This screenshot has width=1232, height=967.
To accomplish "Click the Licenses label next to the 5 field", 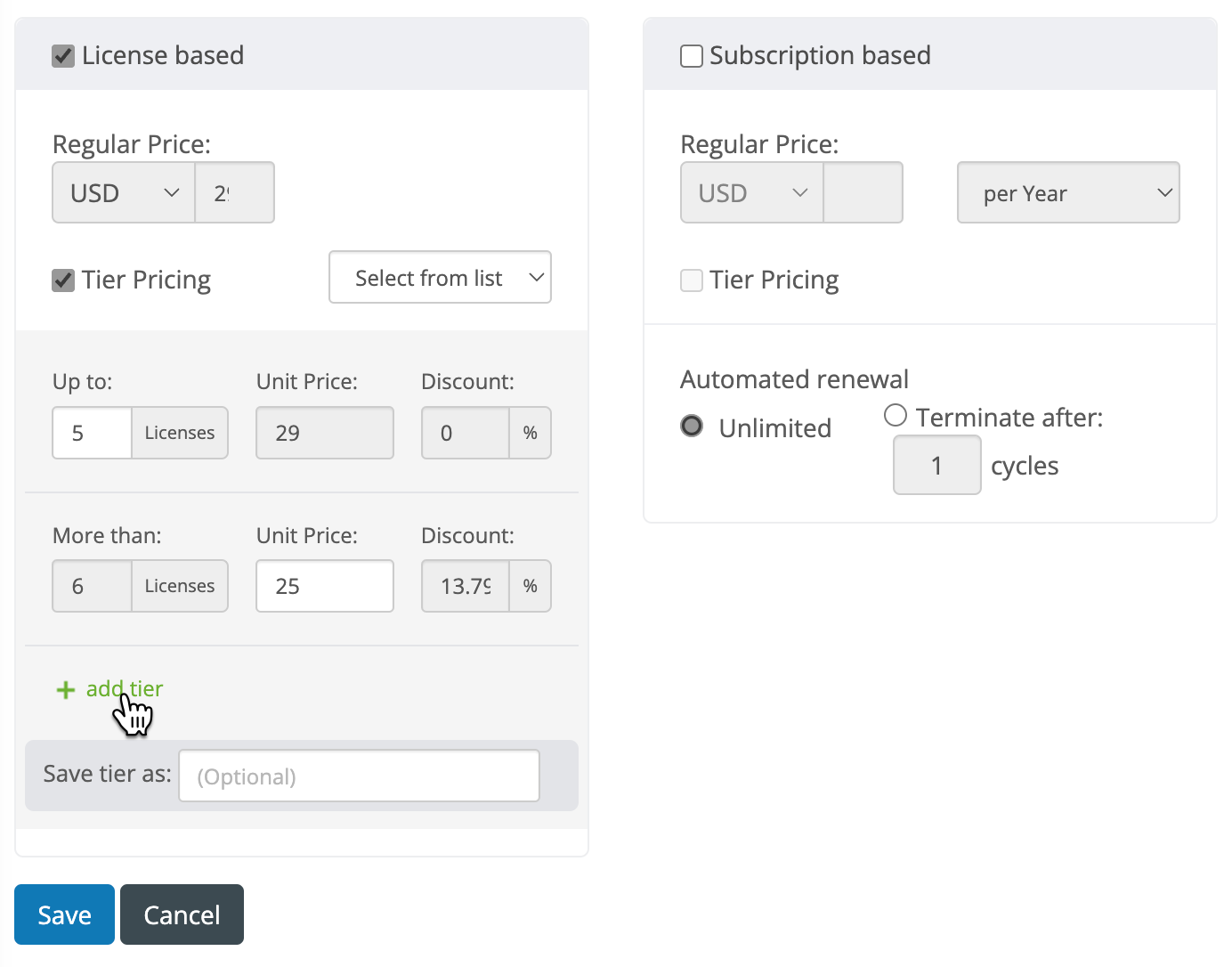I will (180, 433).
